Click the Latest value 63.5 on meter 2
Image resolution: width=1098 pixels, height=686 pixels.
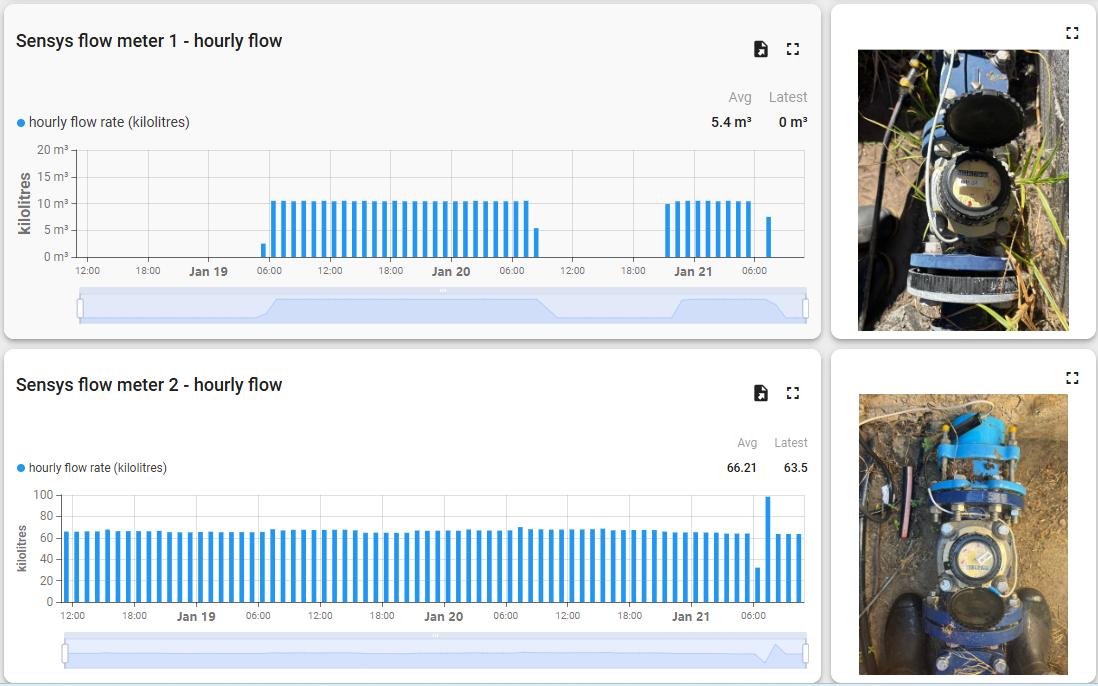coord(795,467)
